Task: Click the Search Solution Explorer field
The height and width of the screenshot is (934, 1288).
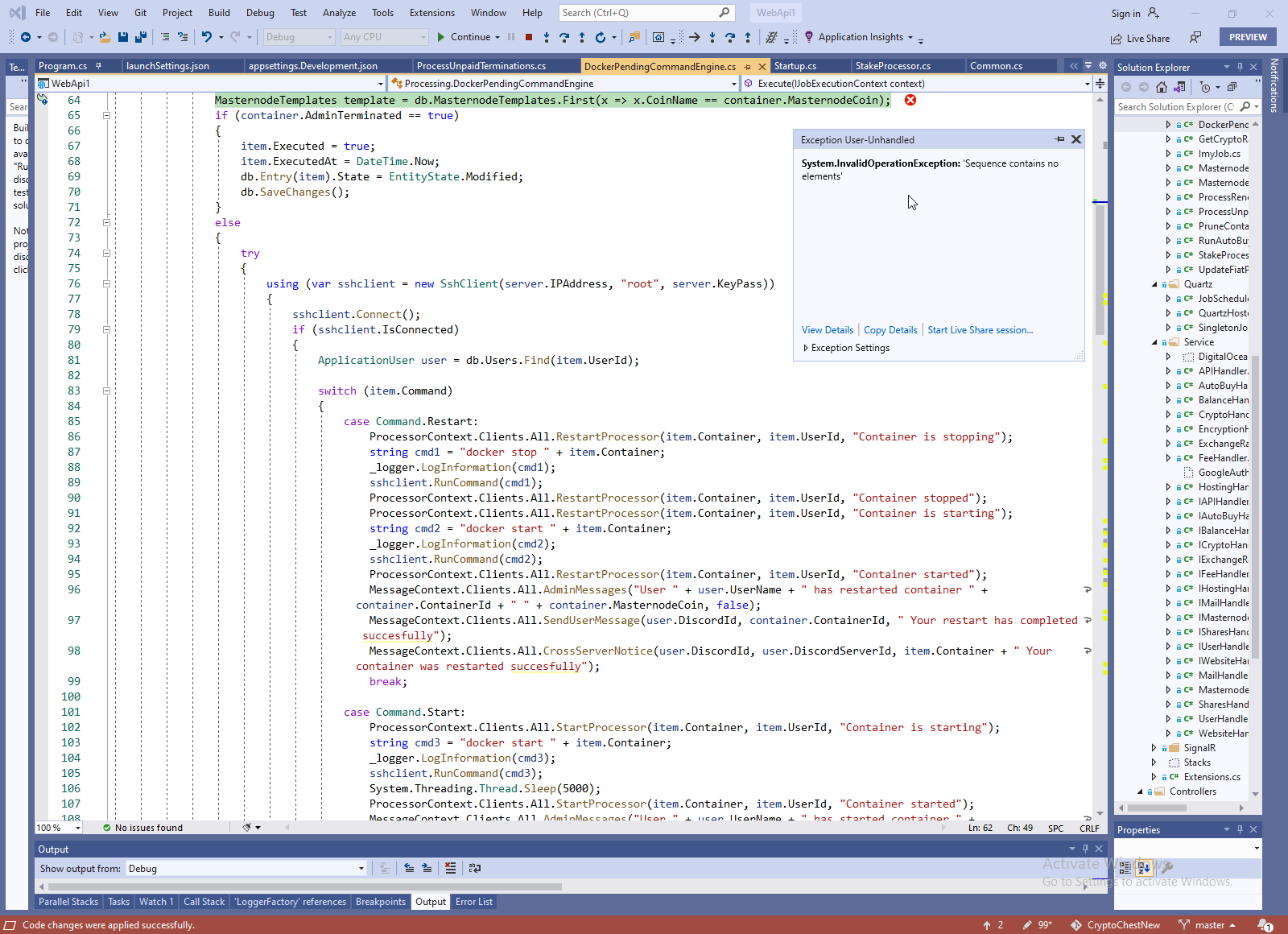Action: [1175, 106]
